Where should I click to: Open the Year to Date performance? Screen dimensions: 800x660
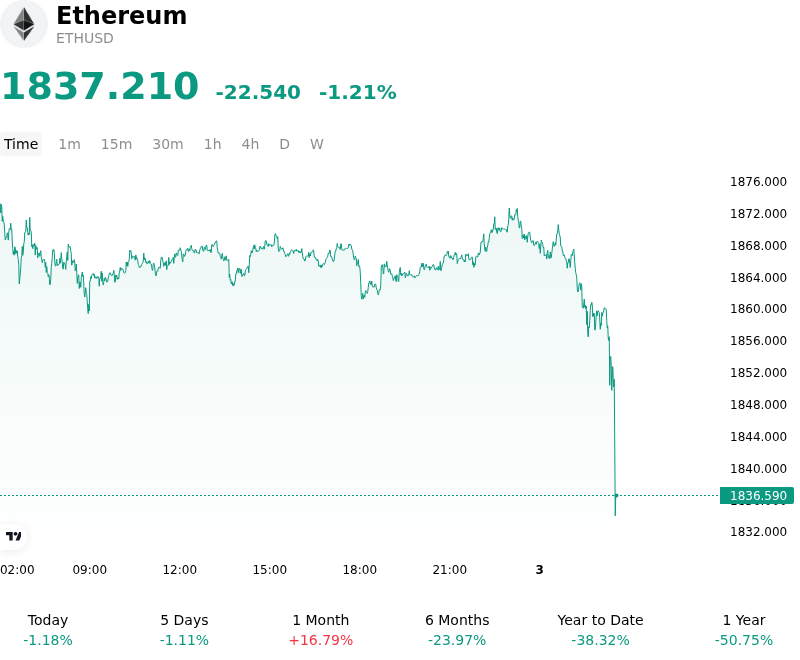pos(600,630)
